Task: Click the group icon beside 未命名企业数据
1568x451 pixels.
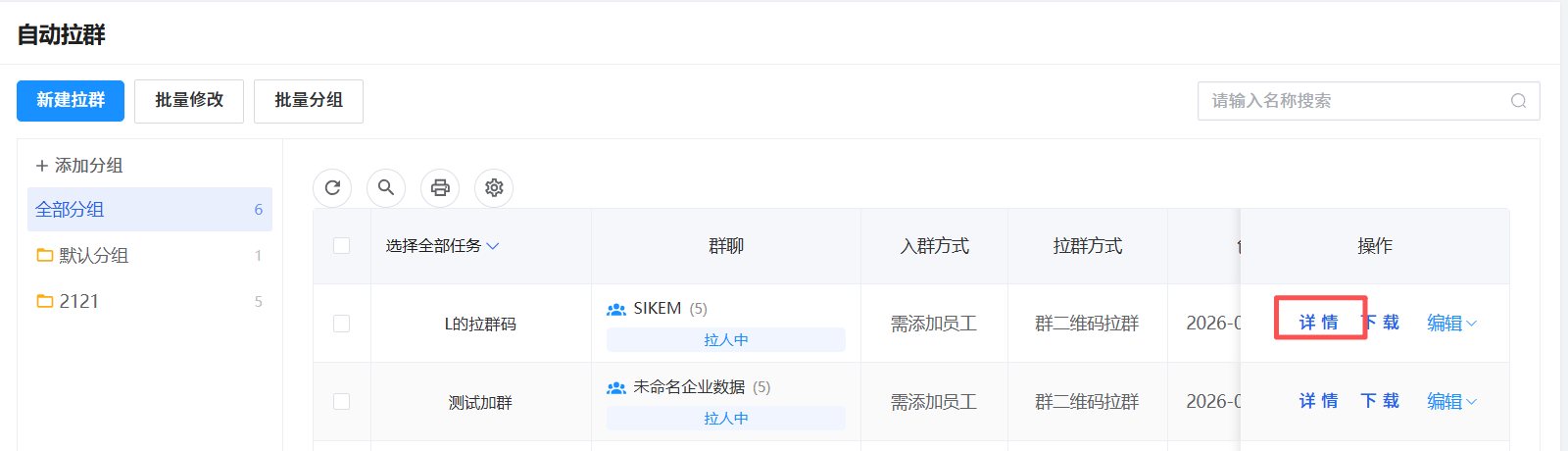Action: click(x=616, y=387)
